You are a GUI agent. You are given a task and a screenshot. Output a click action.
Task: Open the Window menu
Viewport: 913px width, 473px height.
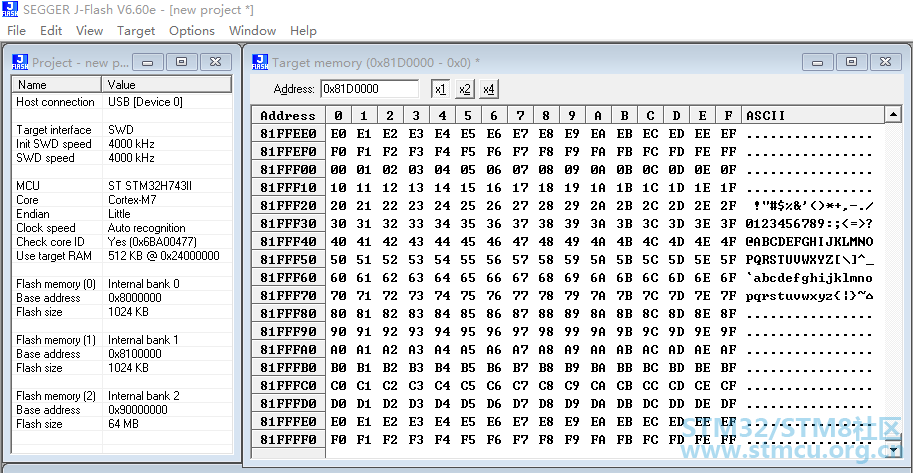(x=252, y=30)
